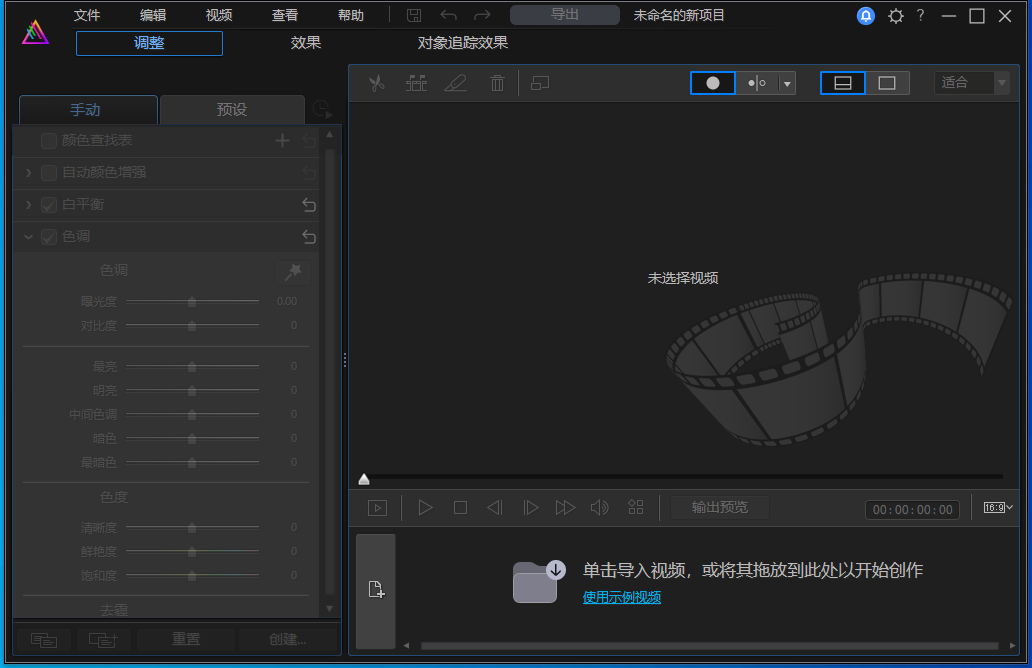The width and height of the screenshot is (1032, 668).
Task: Toggle the 白平衡 checkbox
Action: [x=49, y=205]
